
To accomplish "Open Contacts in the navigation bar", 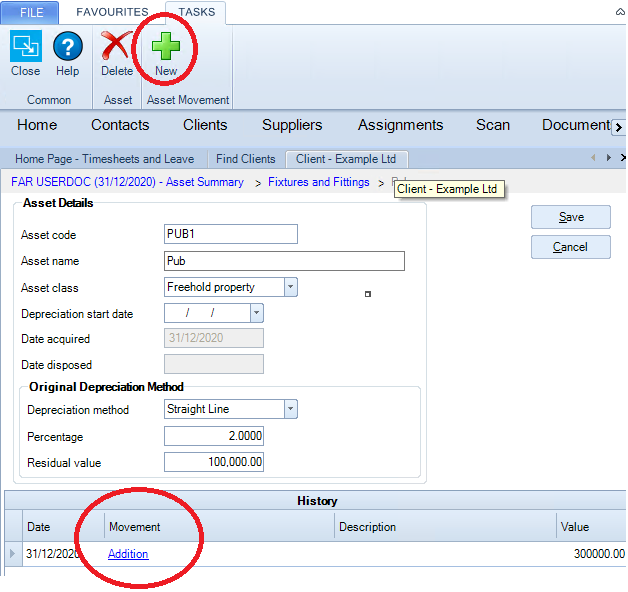I will 120,125.
